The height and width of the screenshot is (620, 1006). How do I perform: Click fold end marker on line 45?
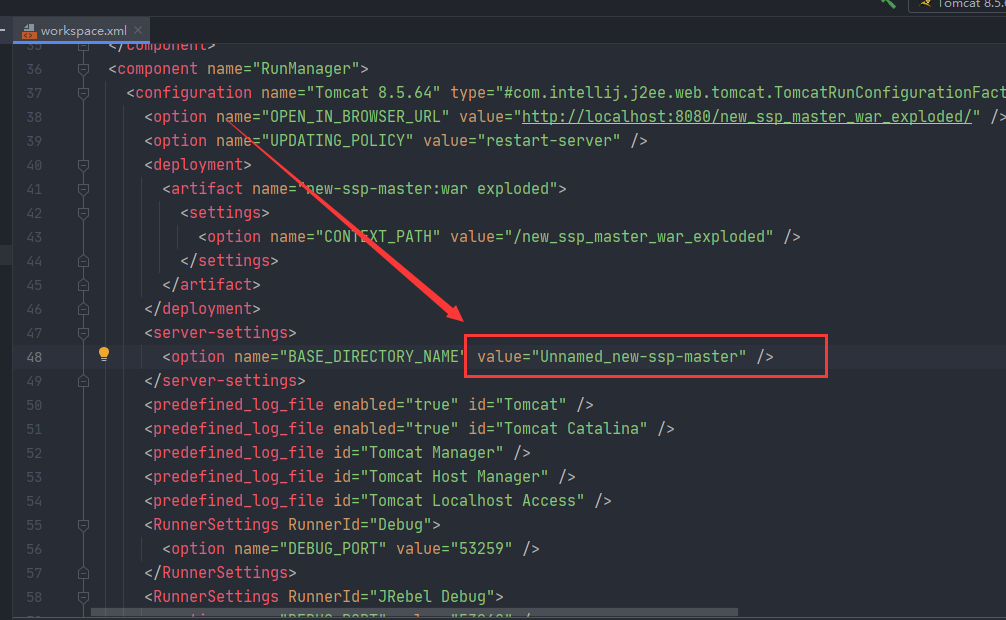pos(83,285)
